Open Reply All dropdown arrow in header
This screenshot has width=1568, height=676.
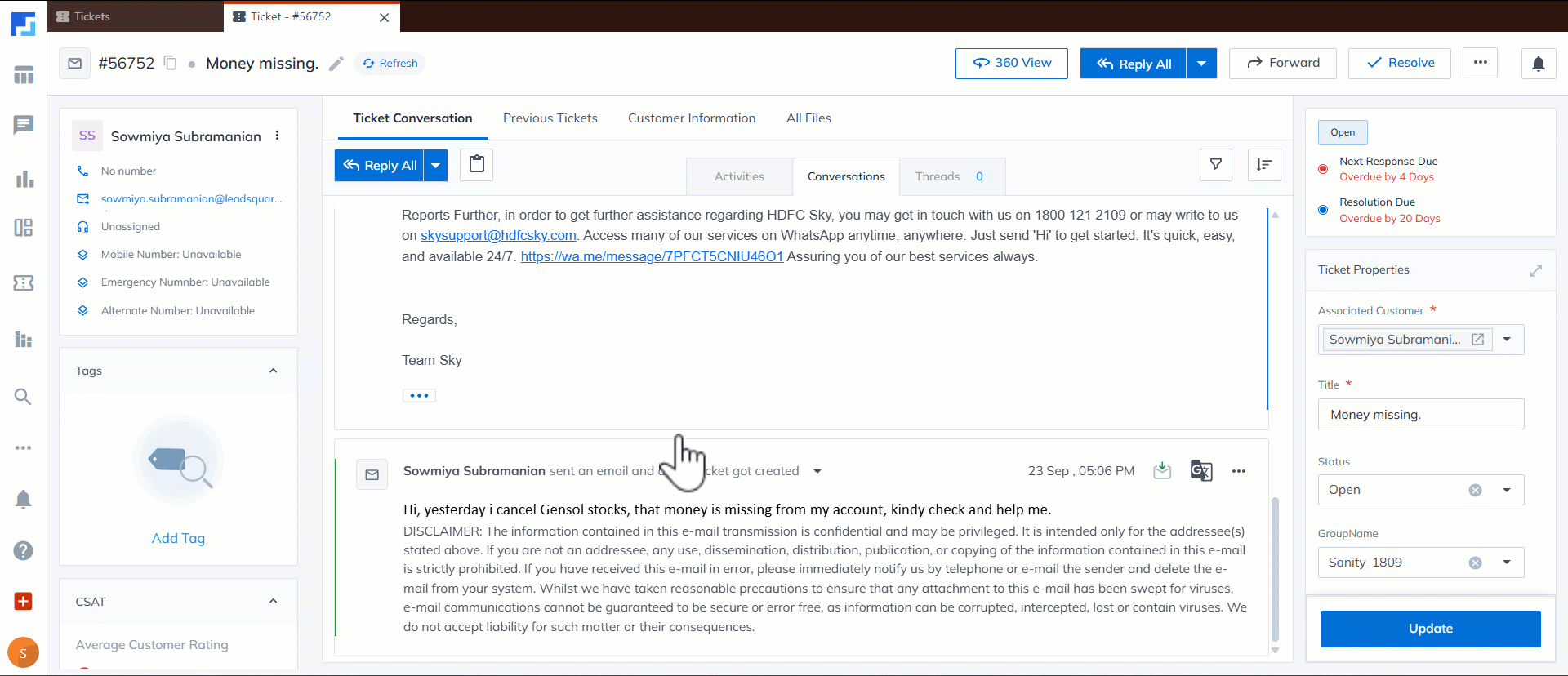tap(1201, 64)
